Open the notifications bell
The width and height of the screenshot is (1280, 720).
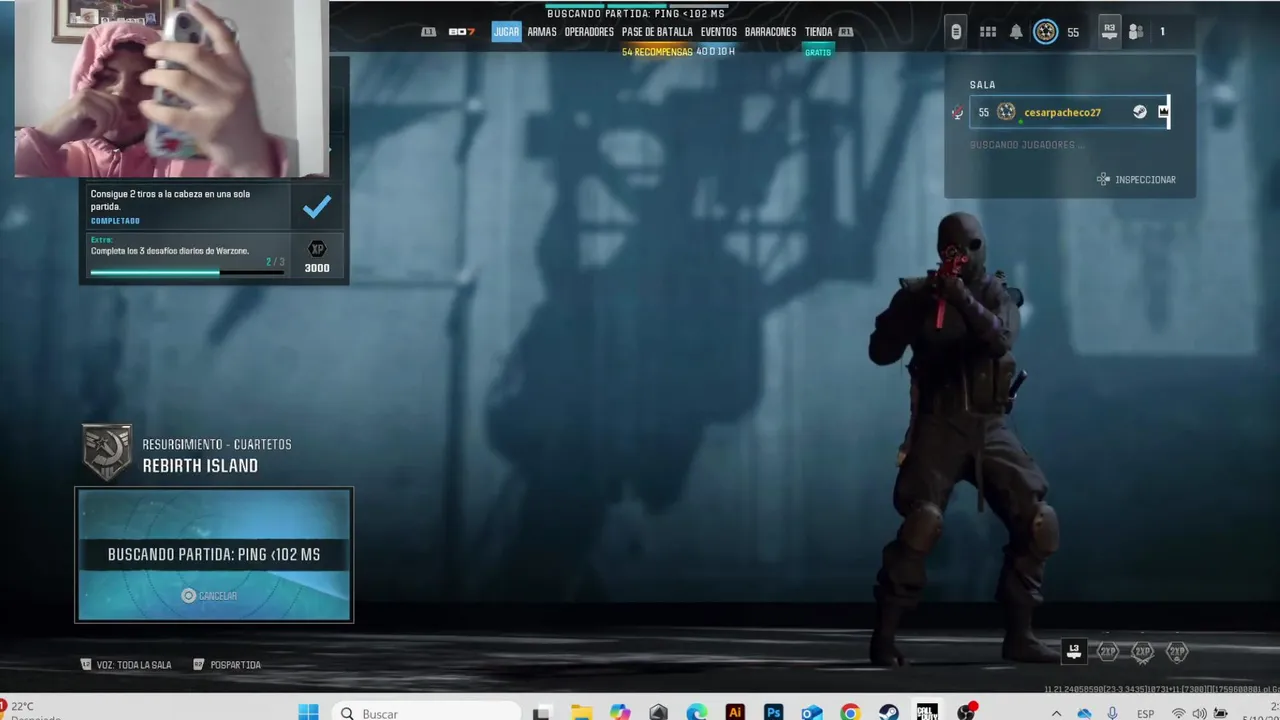click(1016, 32)
